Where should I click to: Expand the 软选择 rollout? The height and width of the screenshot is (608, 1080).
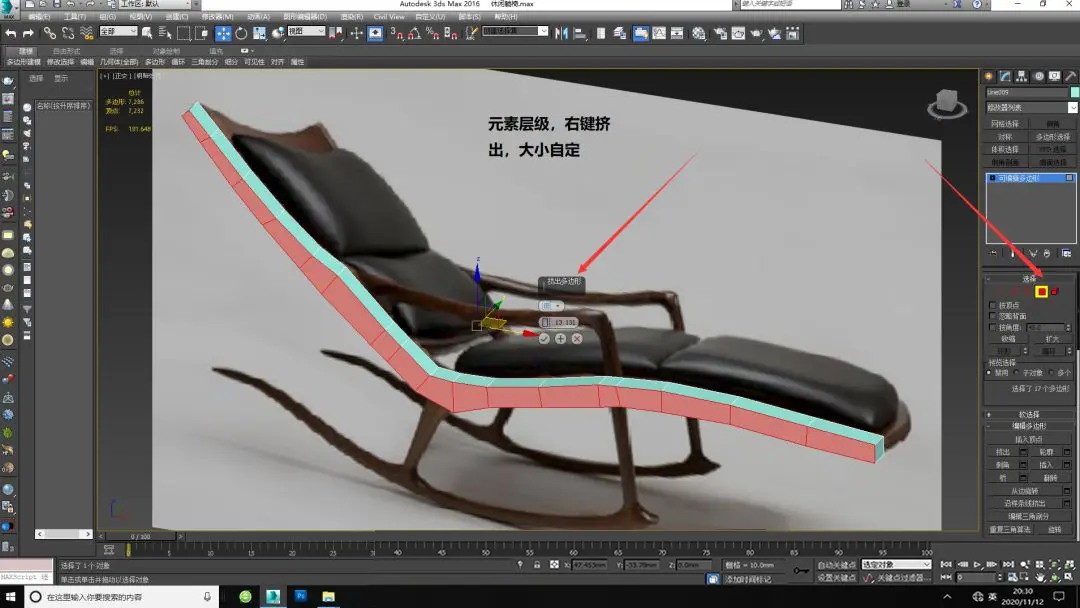click(x=1030, y=415)
